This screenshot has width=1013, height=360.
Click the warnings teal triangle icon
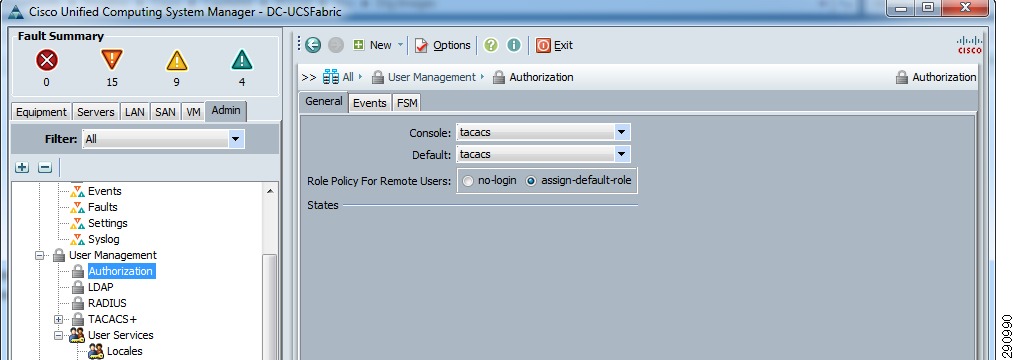pyautogui.click(x=242, y=61)
